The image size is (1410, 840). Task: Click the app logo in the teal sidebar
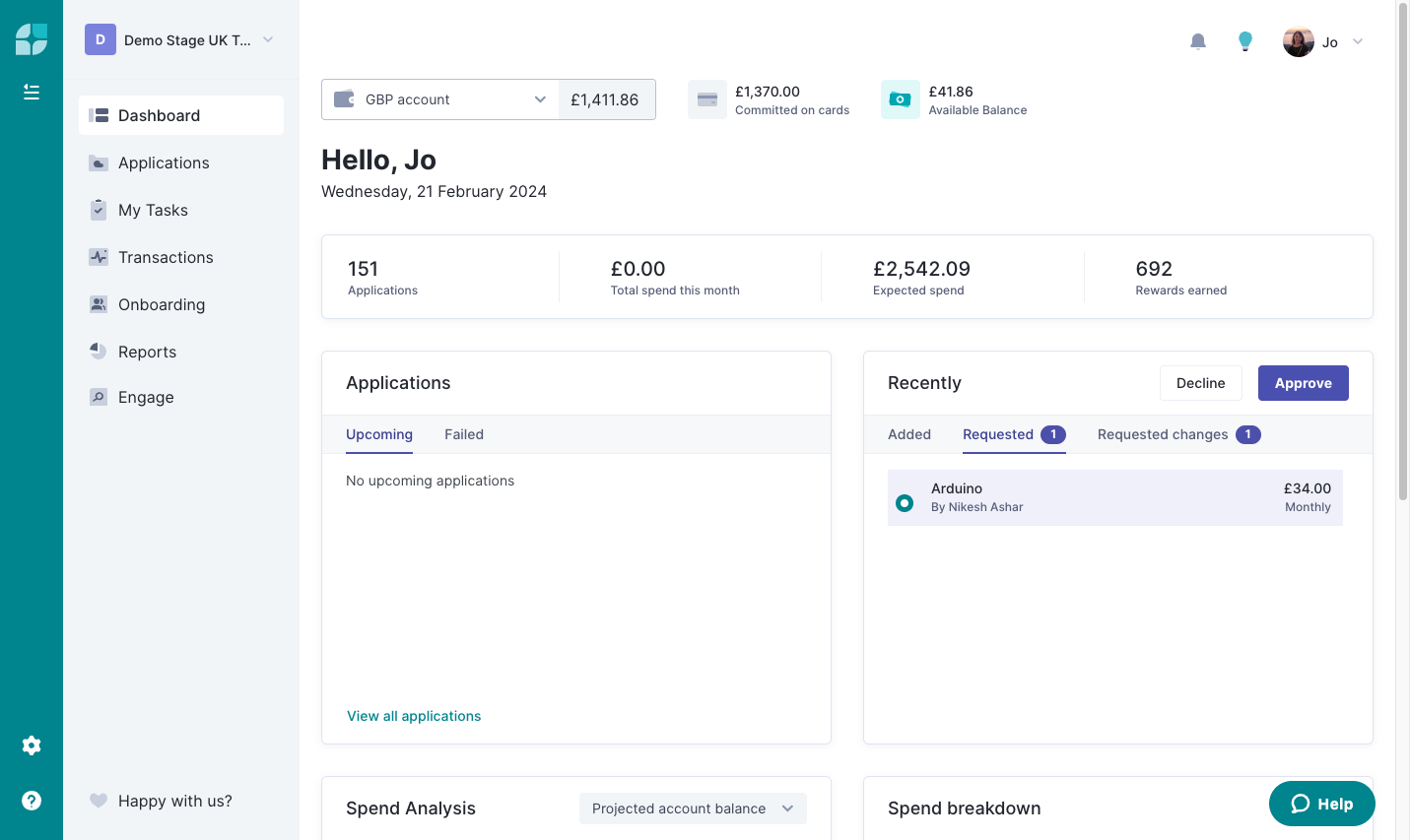tap(32, 39)
